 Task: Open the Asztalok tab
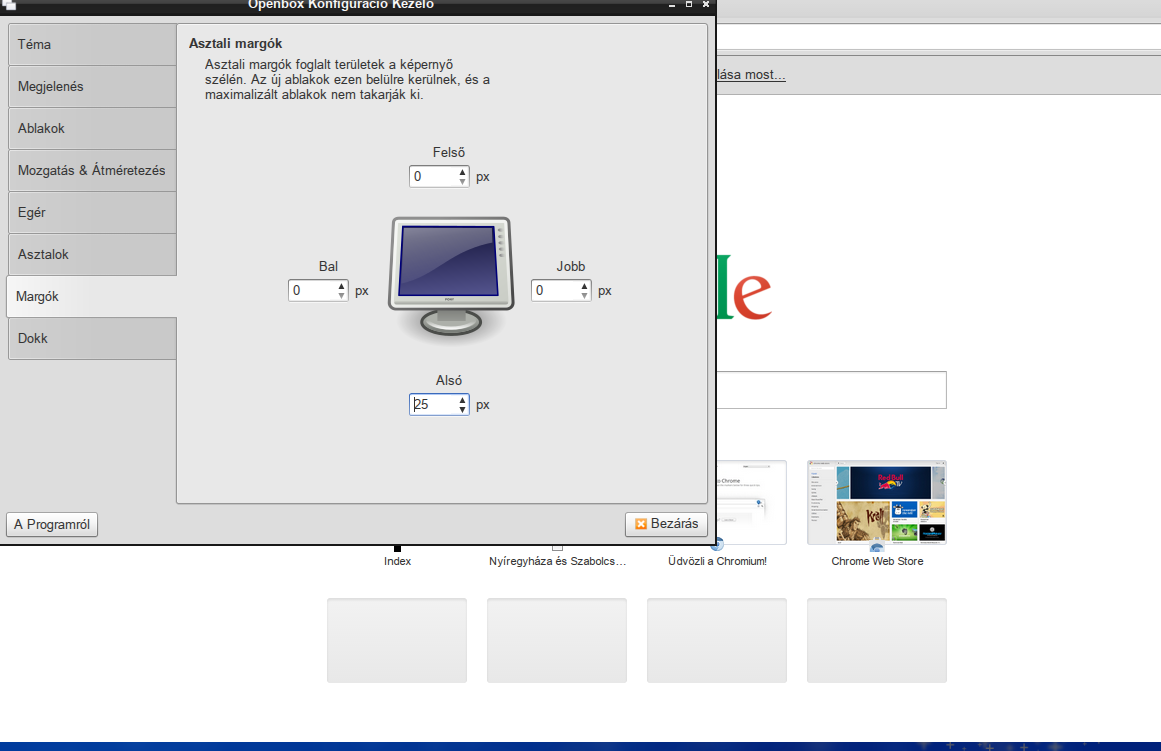point(92,255)
